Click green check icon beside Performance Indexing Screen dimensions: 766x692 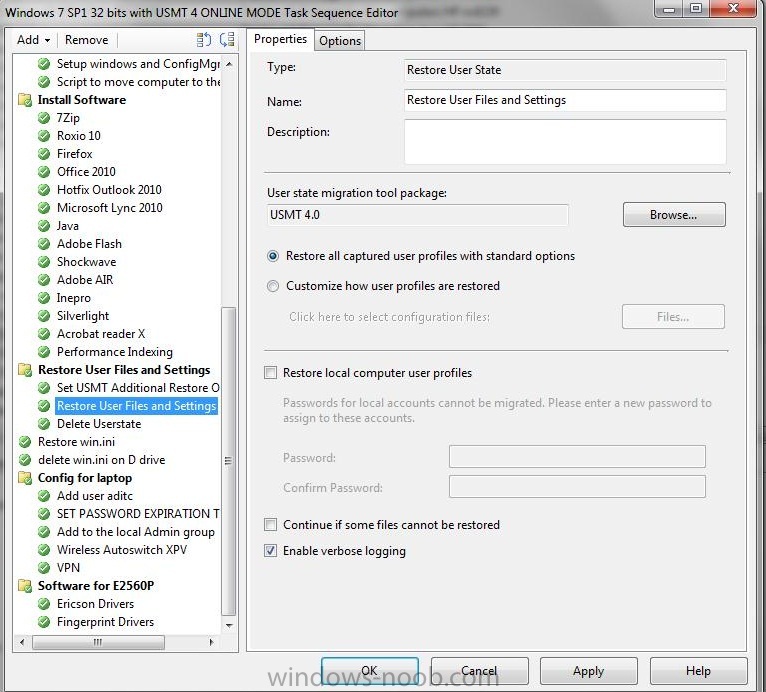tap(44, 352)
